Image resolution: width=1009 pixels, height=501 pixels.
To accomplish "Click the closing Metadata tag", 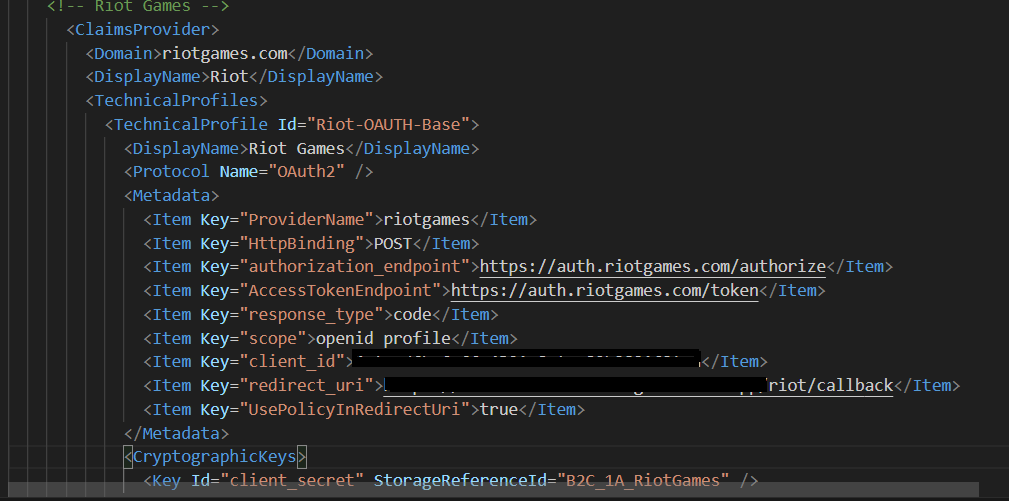I will [x=176, y=433].
